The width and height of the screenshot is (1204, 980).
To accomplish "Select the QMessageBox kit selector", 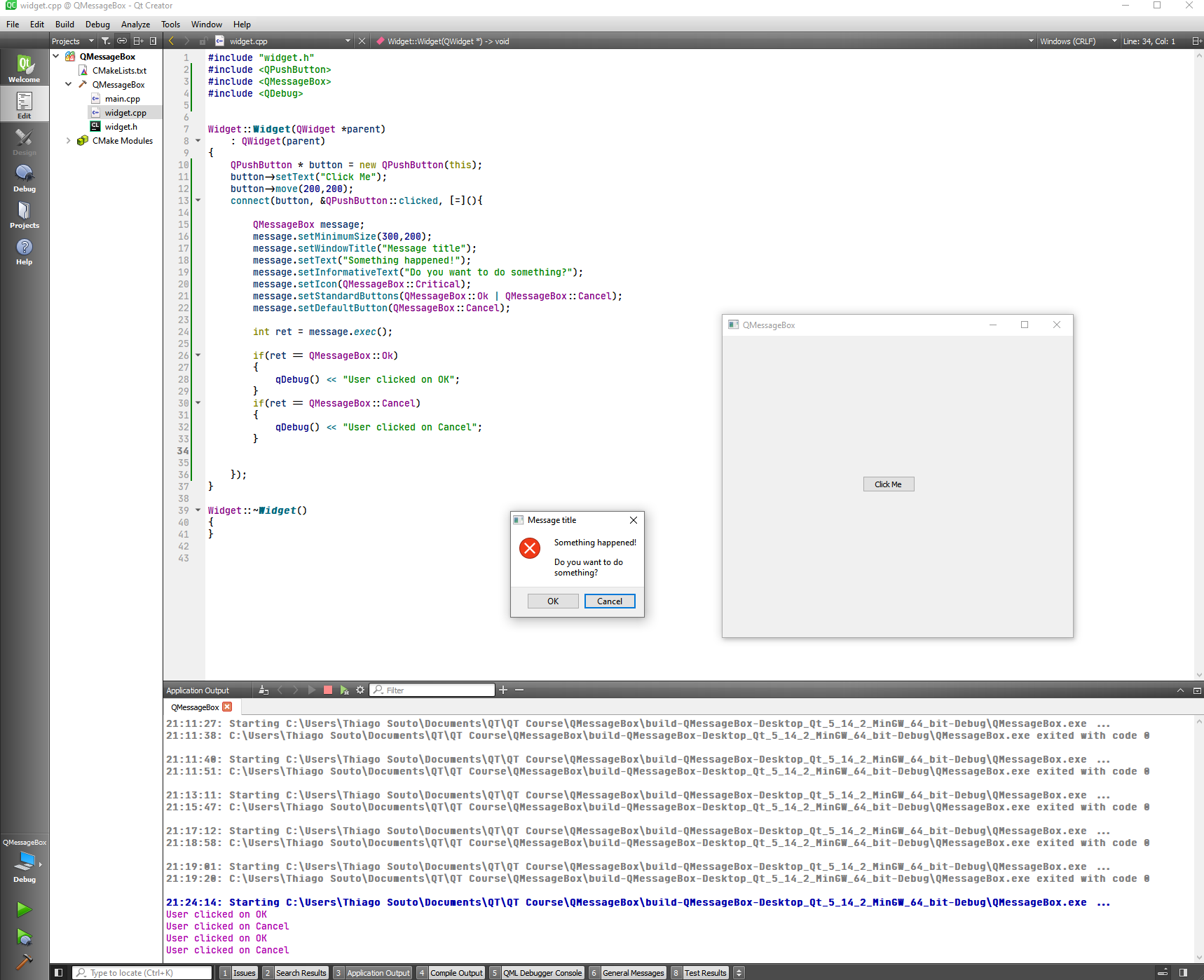I will (x=25, y=860).
